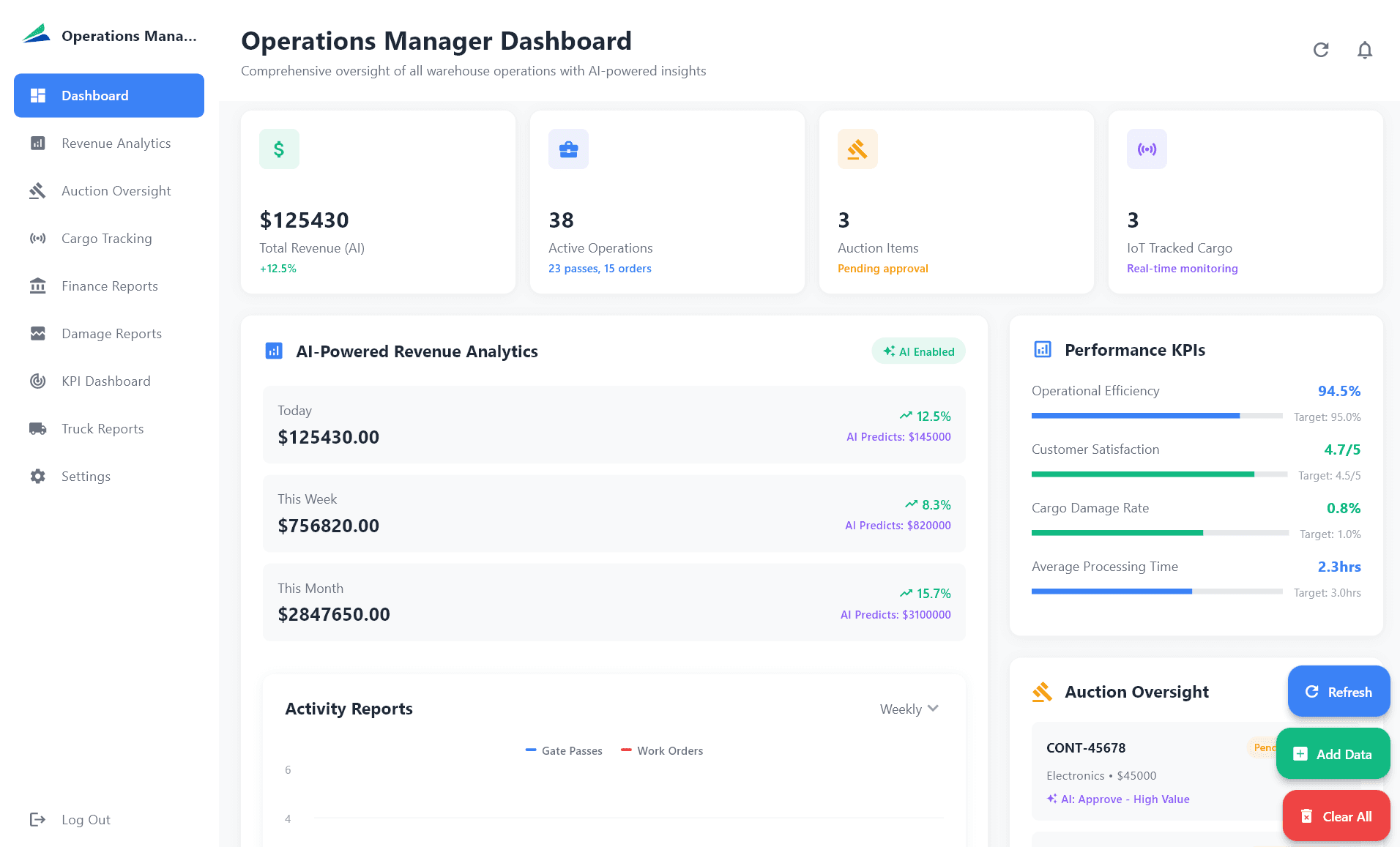Click the Cargo Tracking signal icon
Viewport: 1400px width, 847px height.
pyautogui.click(x=37, y=238)
